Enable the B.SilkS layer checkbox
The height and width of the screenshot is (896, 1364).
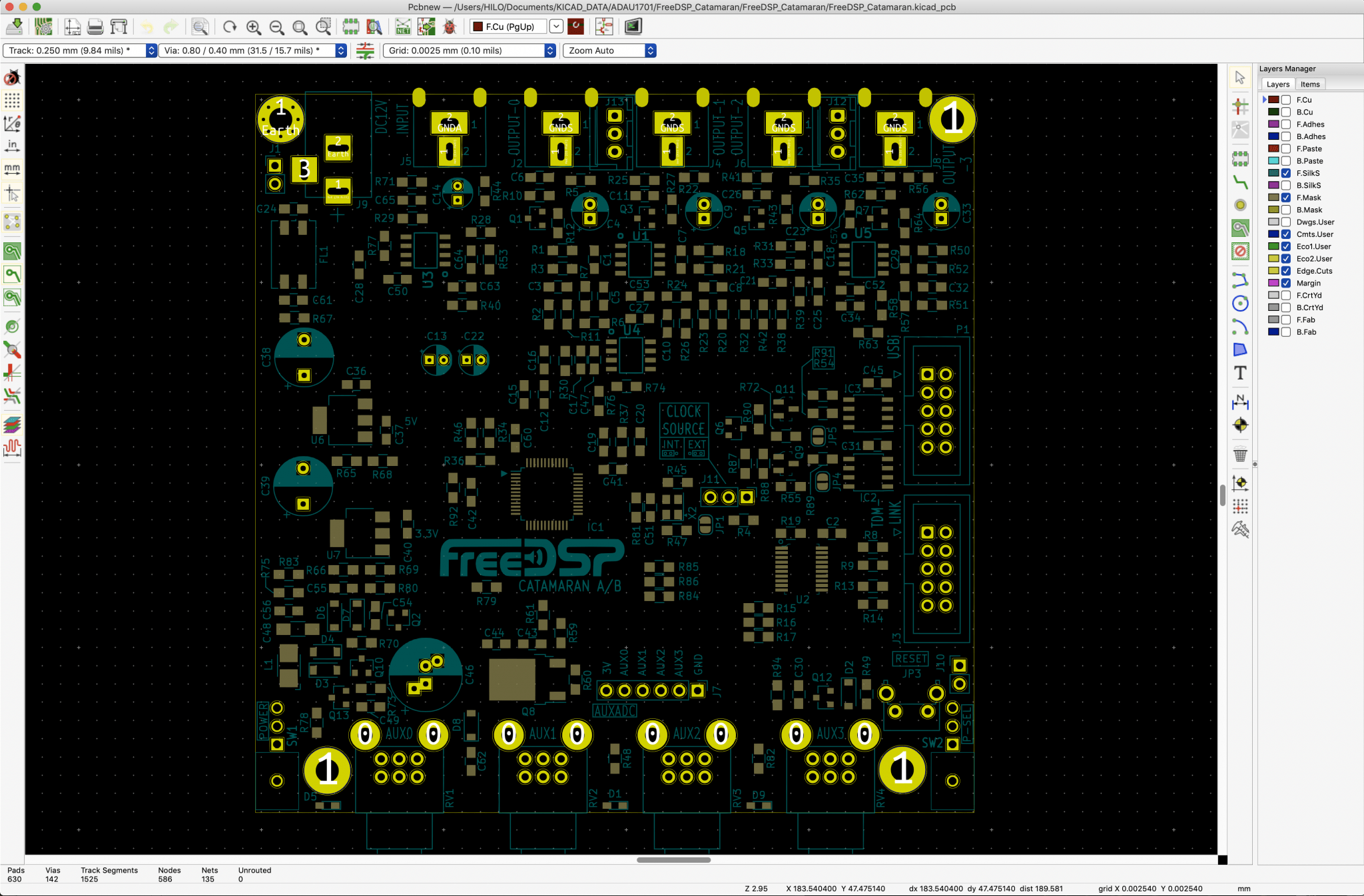1286,186
